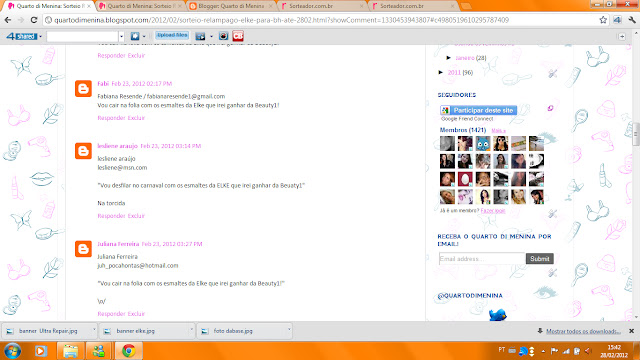Screen dimensions: 640x360
Task: Click the first member thumbnail photo
Action: (x=447, y=144)
